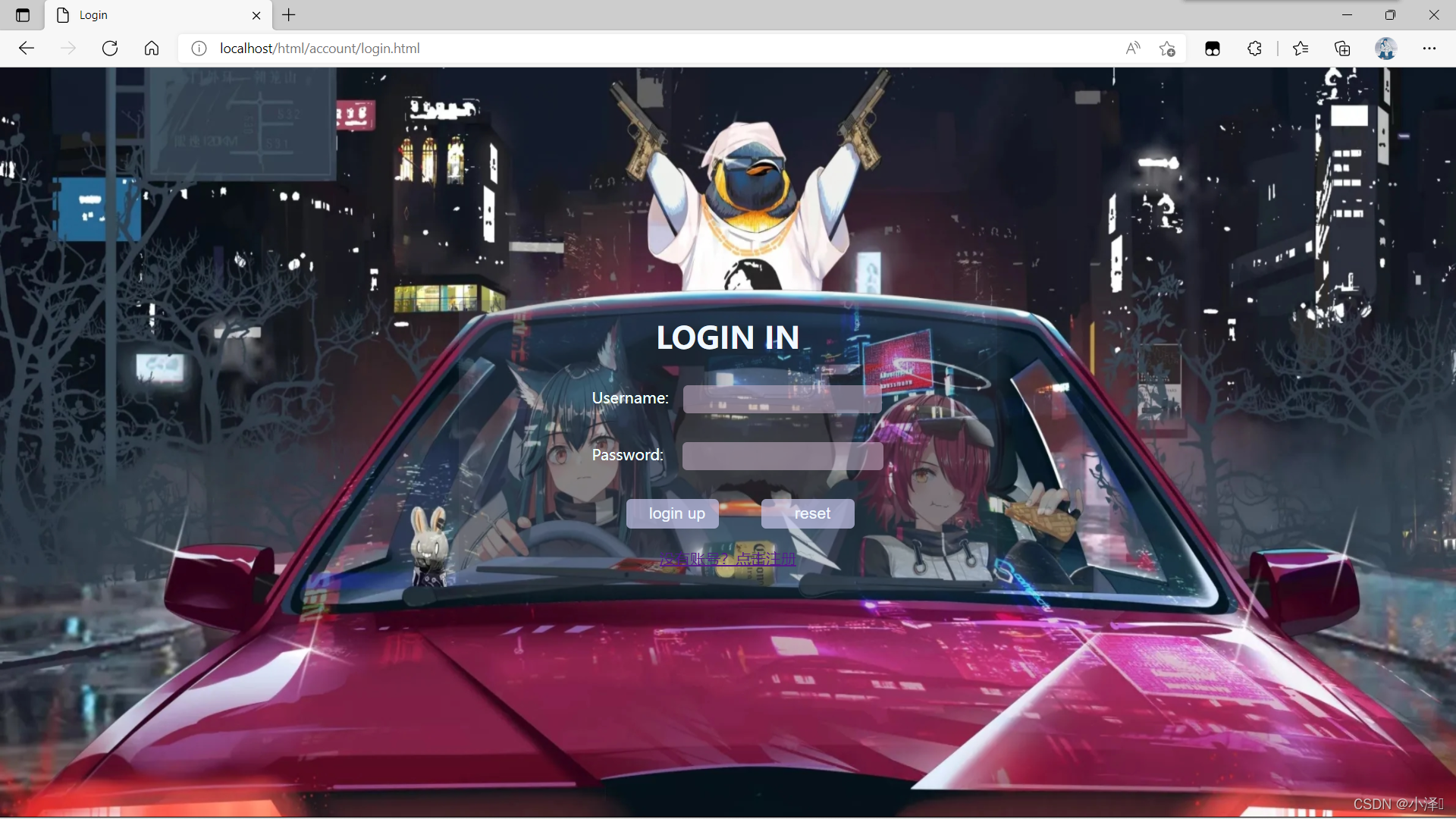The image size is (1456, 819).
Task: Open the user profile avatar
Action: tap(1386, 49)
